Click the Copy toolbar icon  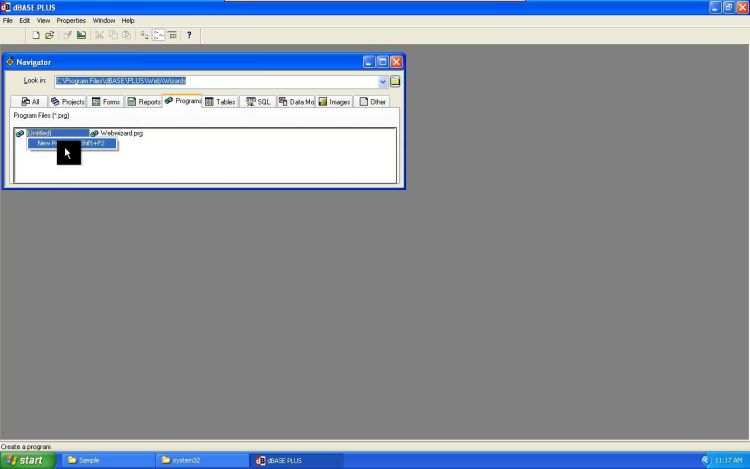click(113, 35)
